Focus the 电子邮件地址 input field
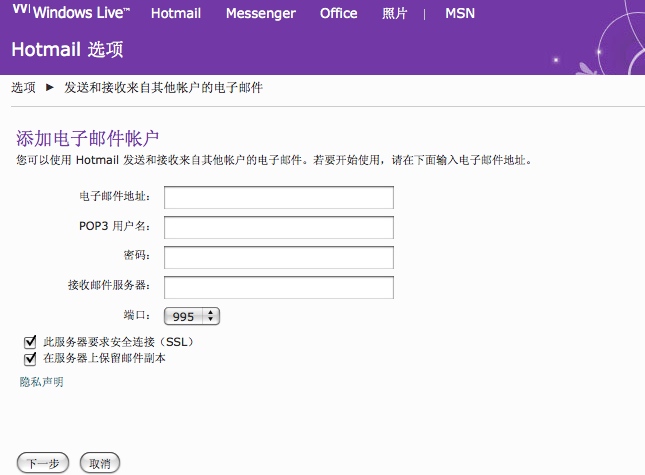The width and height of the screenshot is (645, 475). (279, 197)
